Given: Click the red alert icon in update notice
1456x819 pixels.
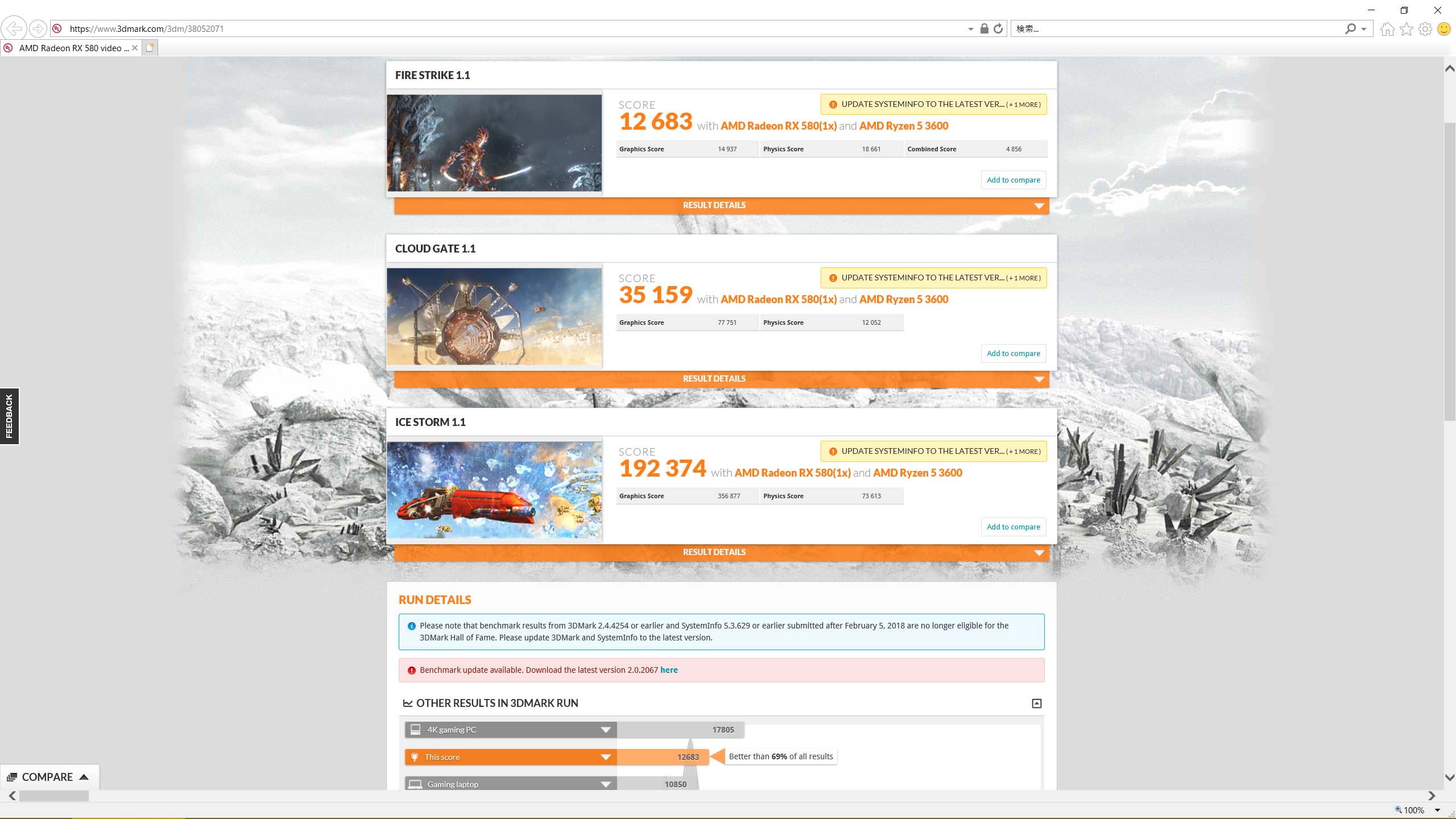Looking at the screenshot, I should pos(412,671).
